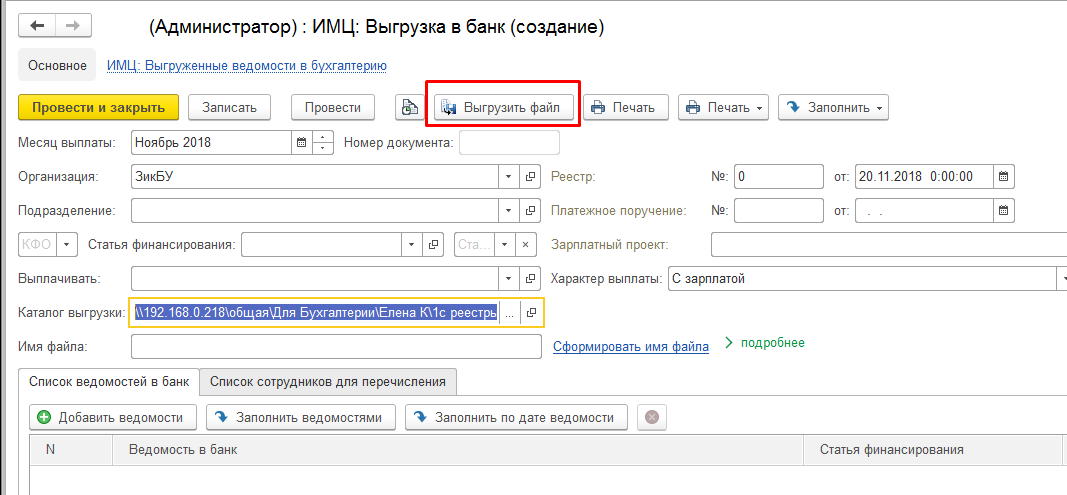Switch to Основное section
This screenshot has height=495, width=1067.
(x=57, y=66)
